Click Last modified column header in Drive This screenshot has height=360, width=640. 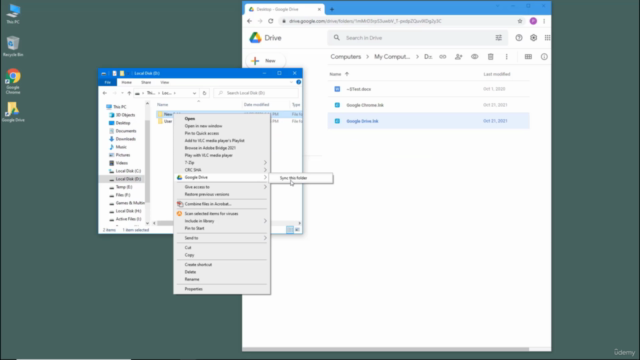497,74
